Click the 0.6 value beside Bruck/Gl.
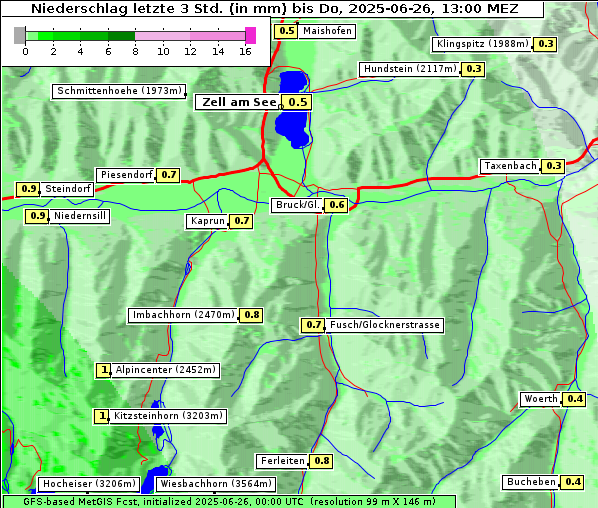This screenshot has height=508, width=598. tap(336, 205)
